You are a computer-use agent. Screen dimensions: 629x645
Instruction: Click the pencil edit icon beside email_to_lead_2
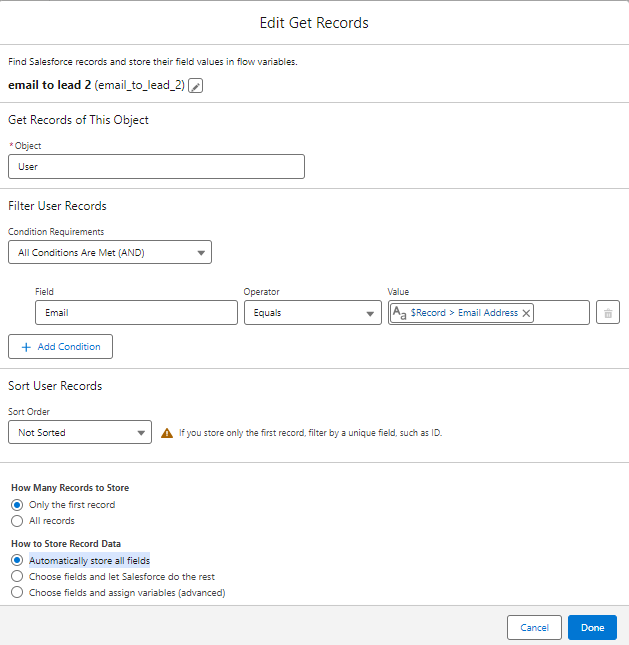click(196, 86)
